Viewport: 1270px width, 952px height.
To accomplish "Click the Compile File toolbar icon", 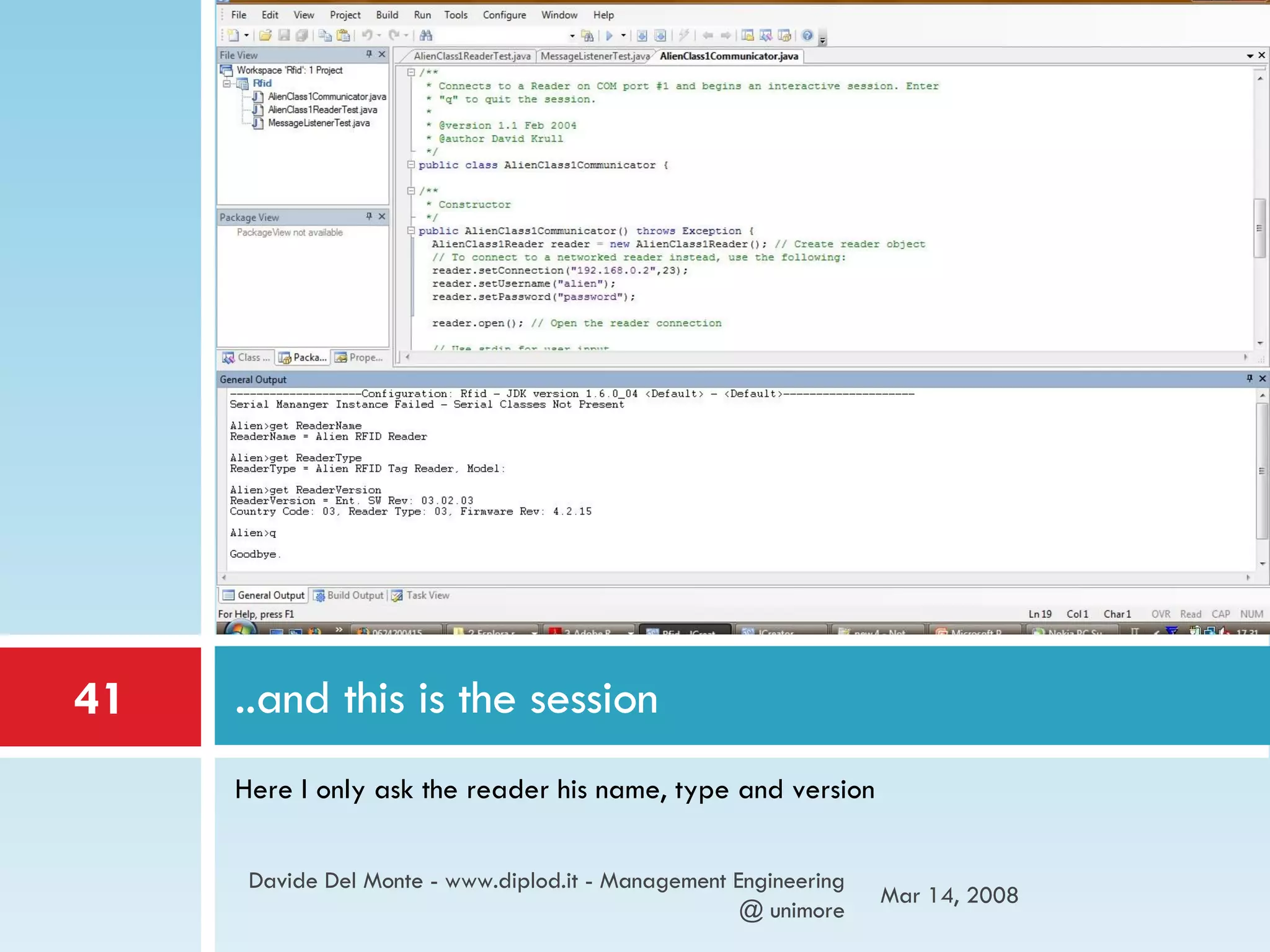I will 642,35.
